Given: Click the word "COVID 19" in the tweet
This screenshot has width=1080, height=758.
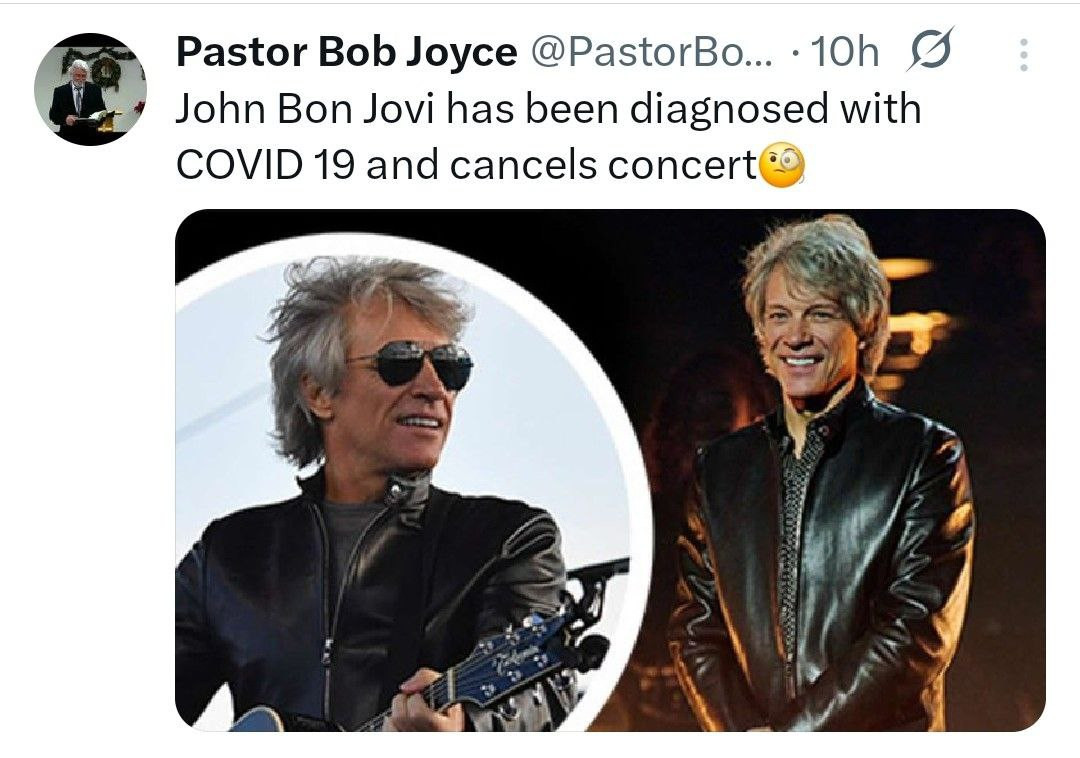Looking at the screenshot, I should tap(265, 165).
